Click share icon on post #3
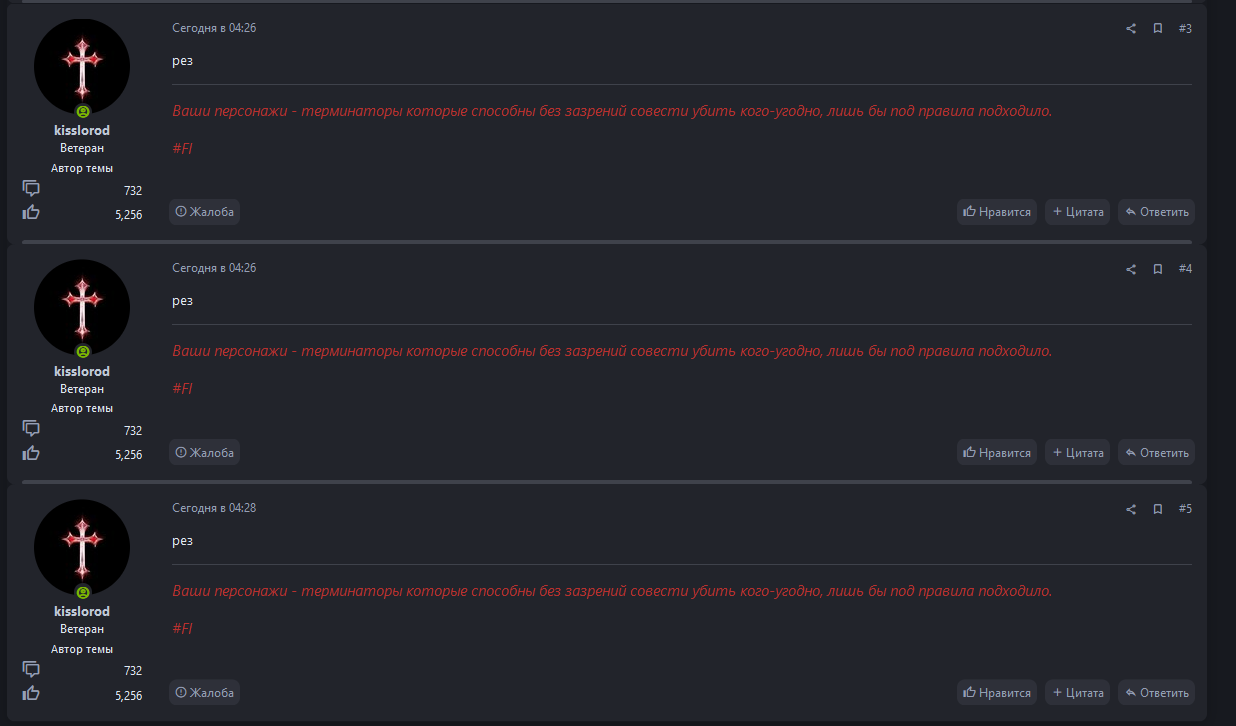 click(1131, 29)
